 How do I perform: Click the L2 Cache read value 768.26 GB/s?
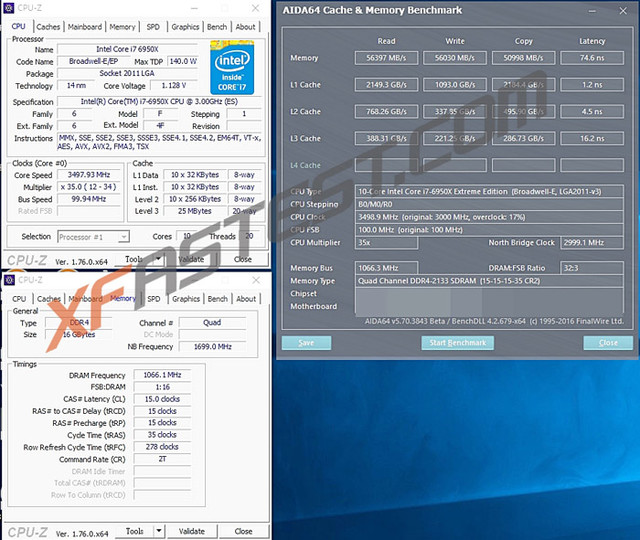coord(386,112)
